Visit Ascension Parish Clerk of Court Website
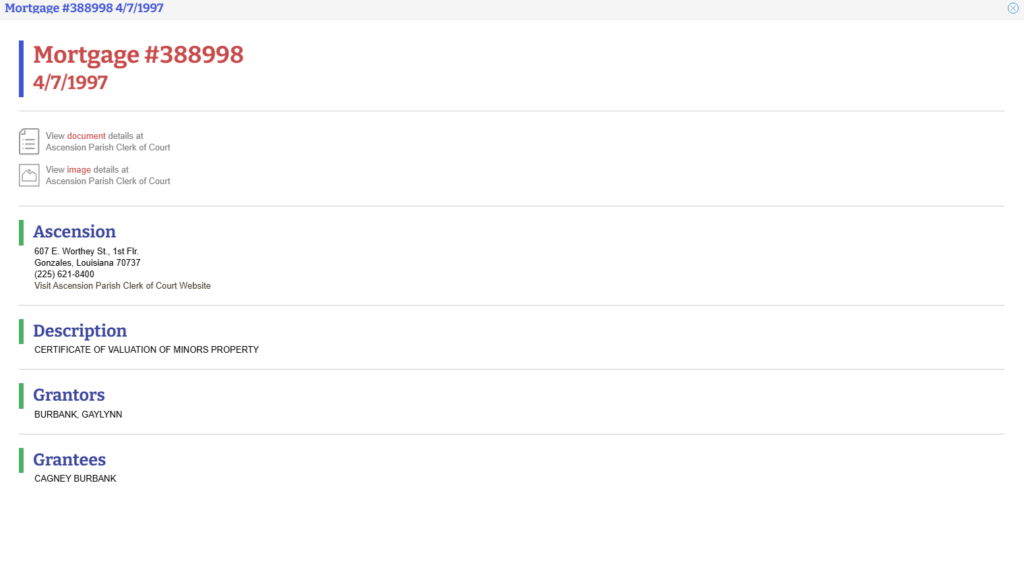Image resolution: width=1024 pixels, height=568 pixels. coord(122,286)
